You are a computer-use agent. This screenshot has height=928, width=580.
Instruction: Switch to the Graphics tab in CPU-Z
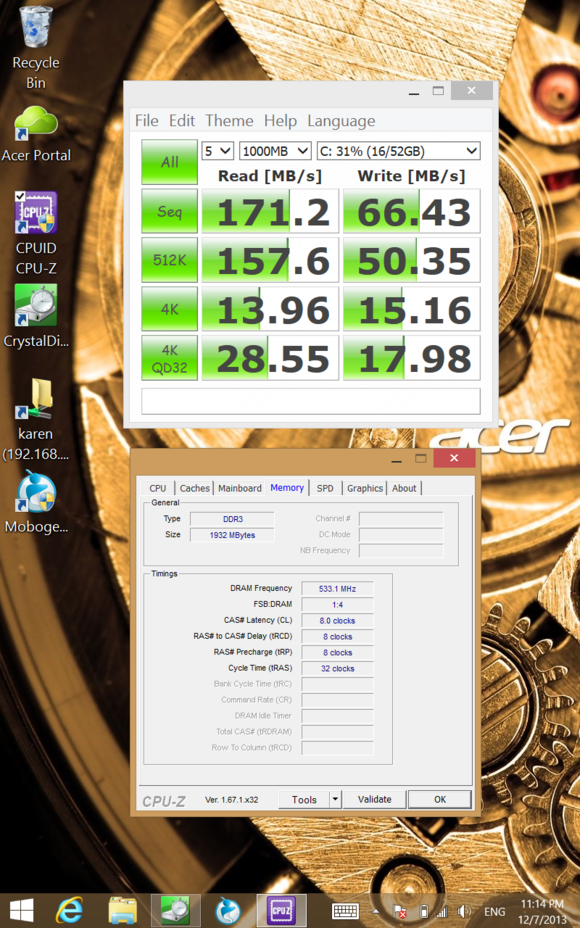[365, 488]
